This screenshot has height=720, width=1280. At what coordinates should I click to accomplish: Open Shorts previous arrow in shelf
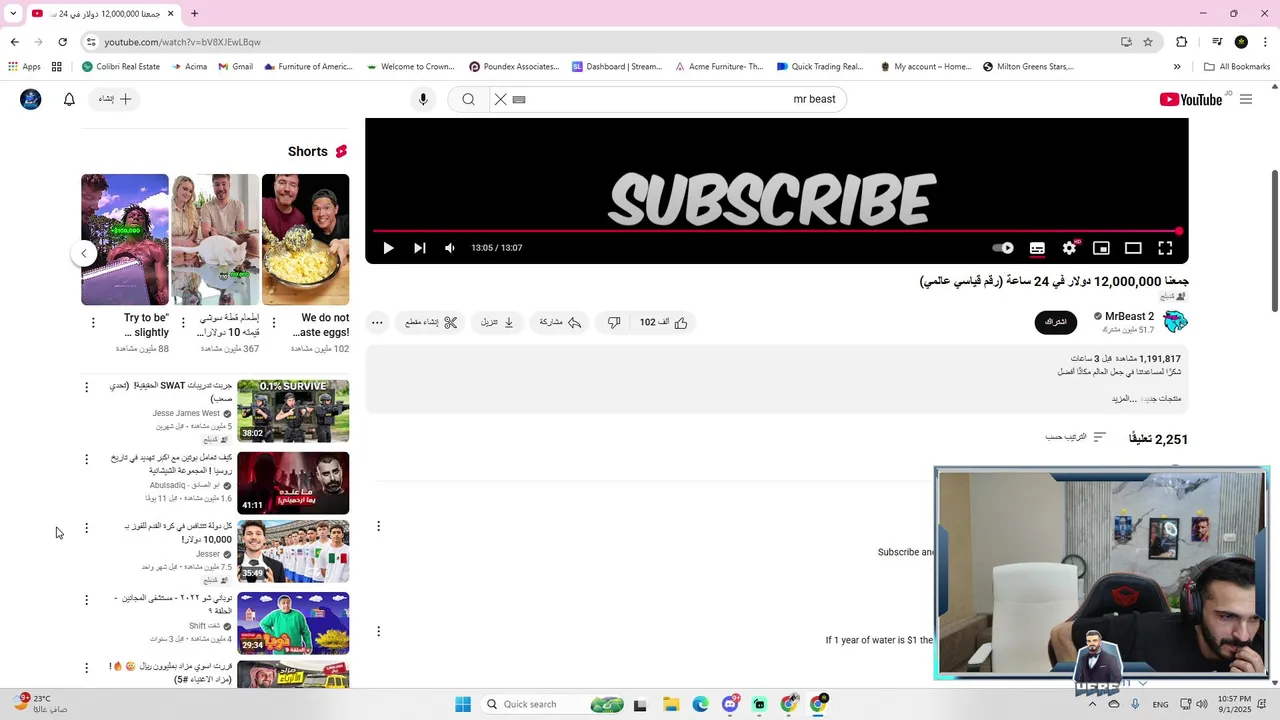[84, 253]
